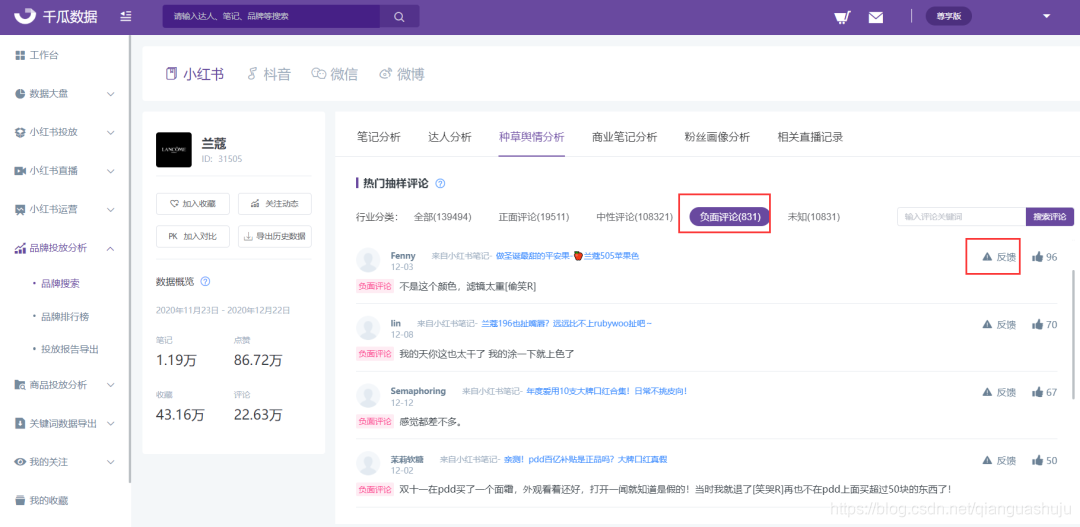This screenshot has height=527, width=1080.
Task: Select 品牌排行榜 submenu item
Action: pyautogui.click(x=65, y=317)
